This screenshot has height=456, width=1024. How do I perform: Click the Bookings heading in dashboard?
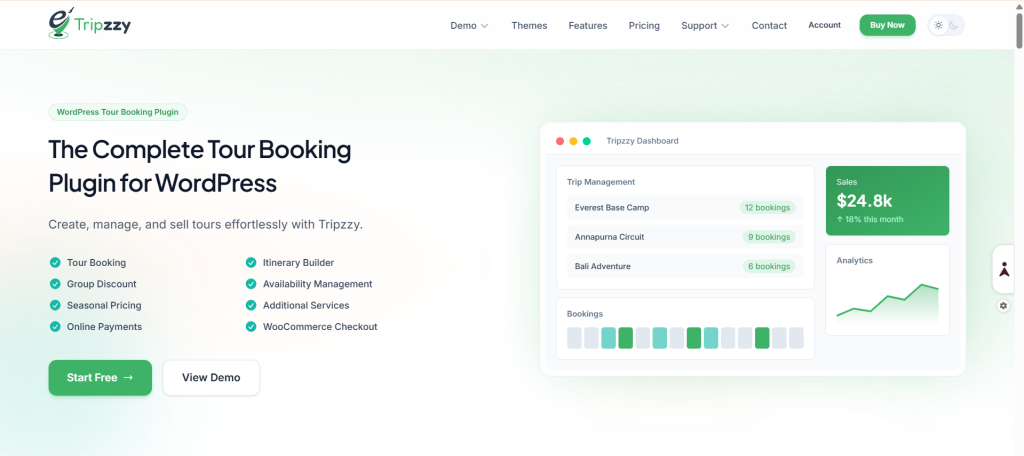[584, 314]
